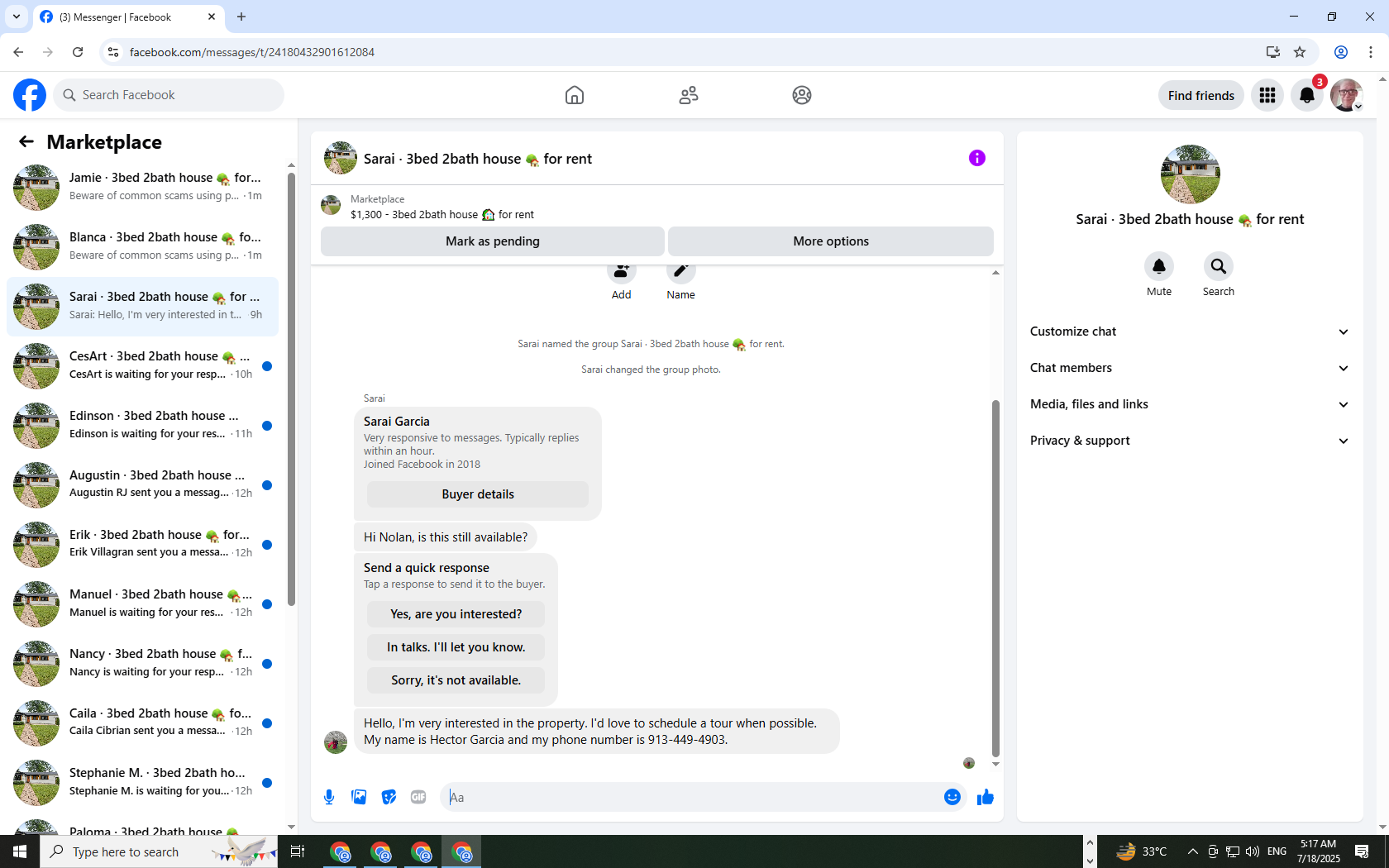1389x868 pixels.
Task: Open the Friends icon in top navigation
Action: pyautogui.click(x=689, y=95)
